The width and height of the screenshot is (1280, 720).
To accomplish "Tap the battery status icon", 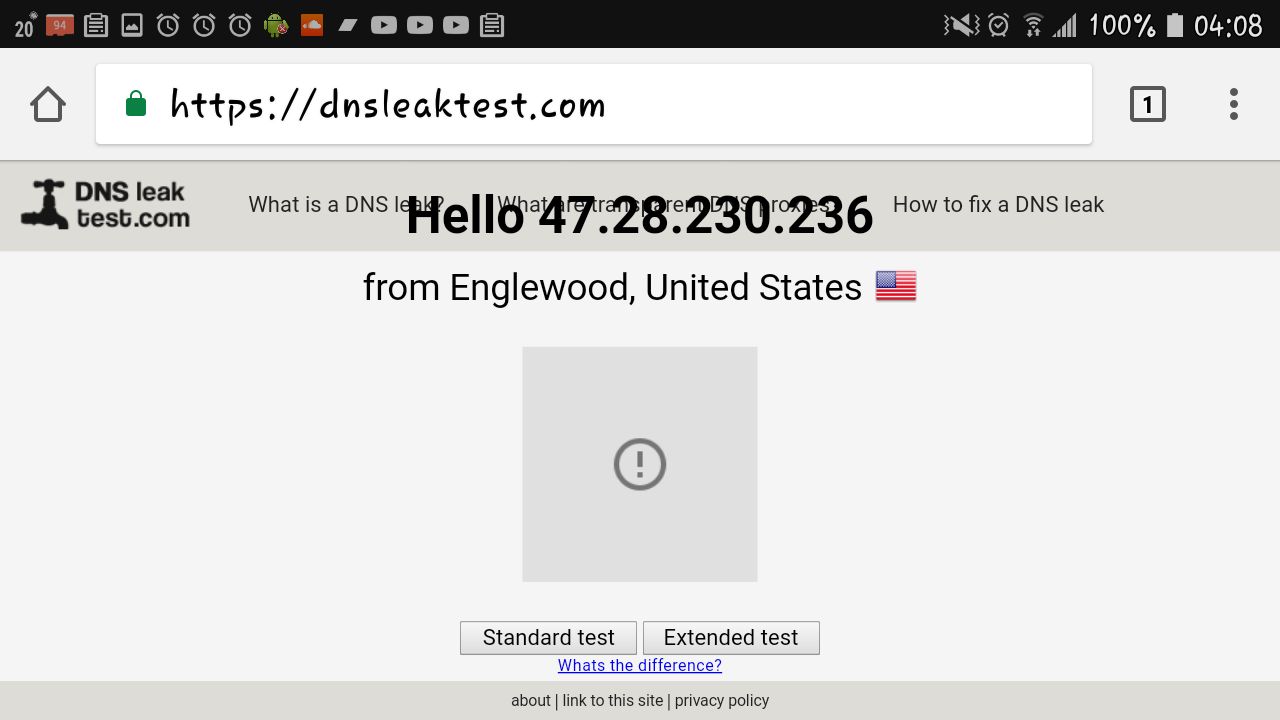I will tap(1175, 25).
